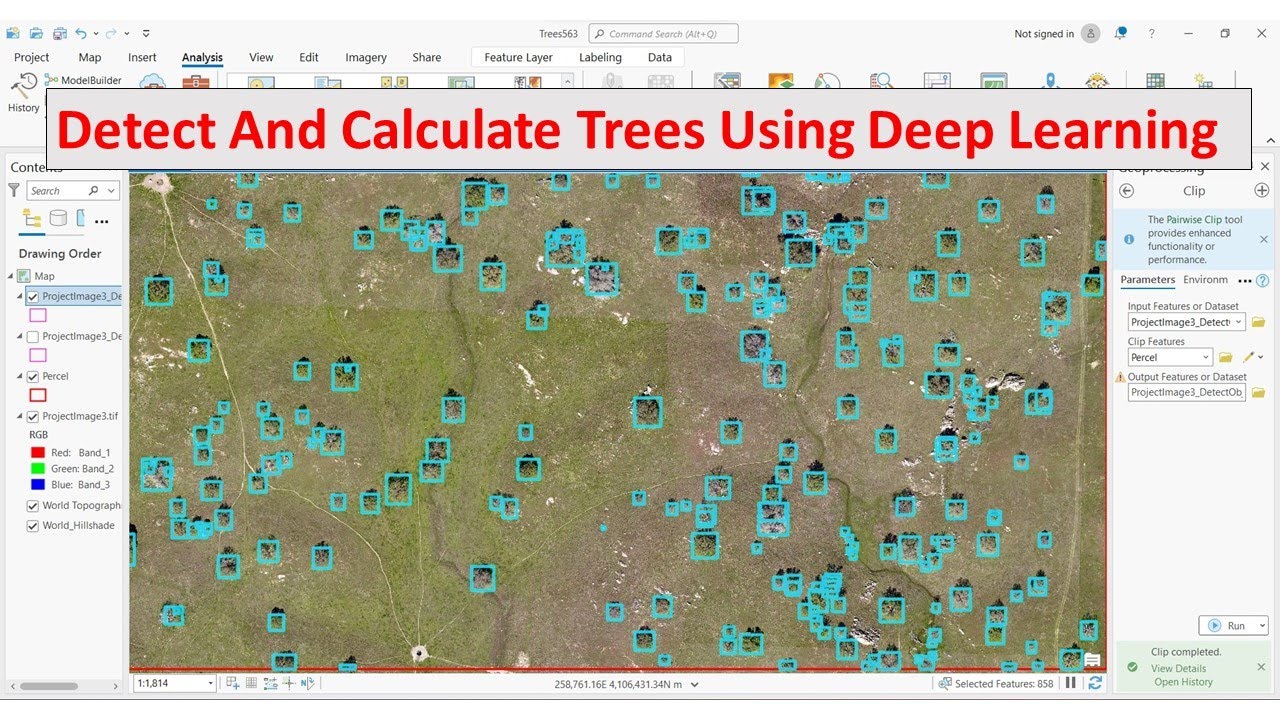1280x720 pixels.
Task: Dismiss Pairwise Clip info banner
Action: tap(1263, 239)
